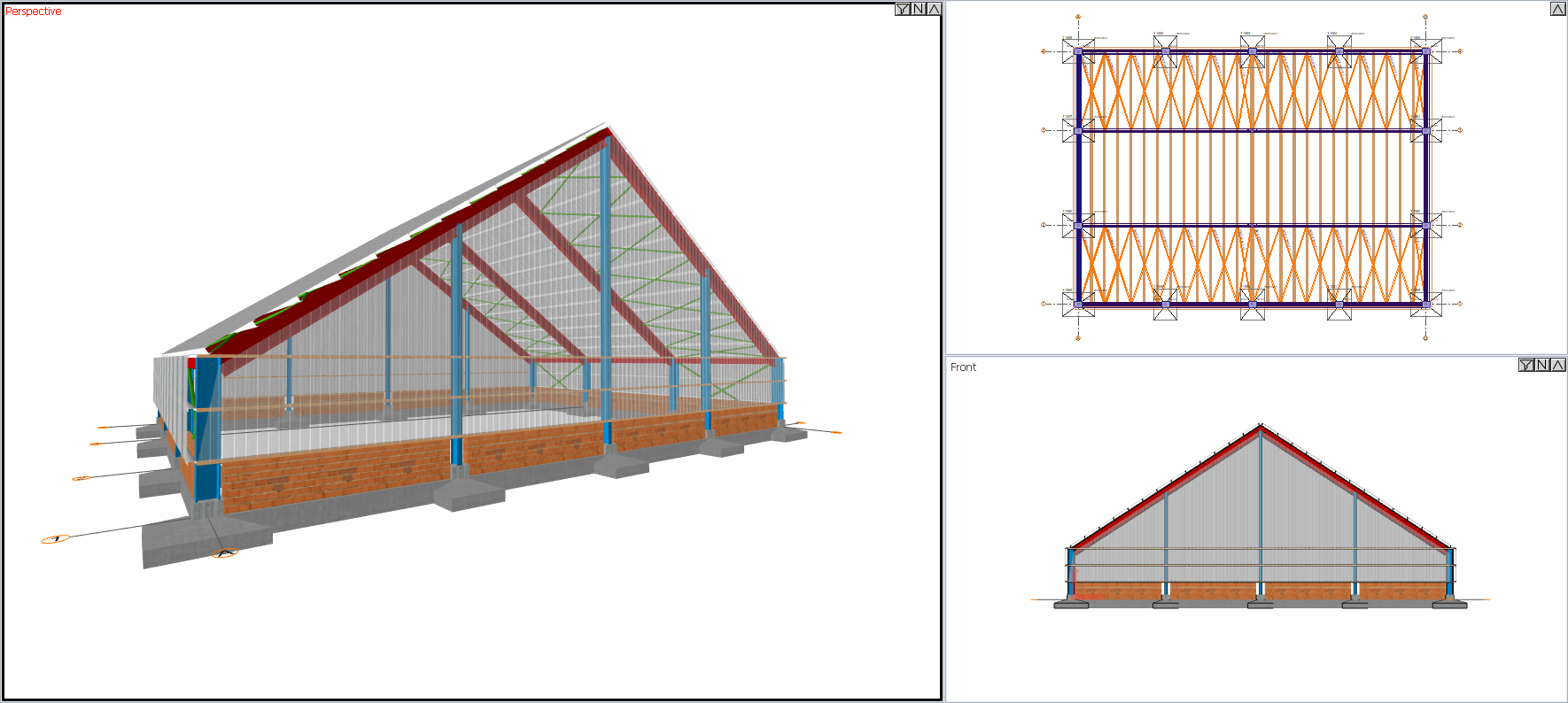Image resolution: width=1568 pixels, height=703 pixels.
Task: Select the roof ridge peak in Front view
Action: 1261,426
